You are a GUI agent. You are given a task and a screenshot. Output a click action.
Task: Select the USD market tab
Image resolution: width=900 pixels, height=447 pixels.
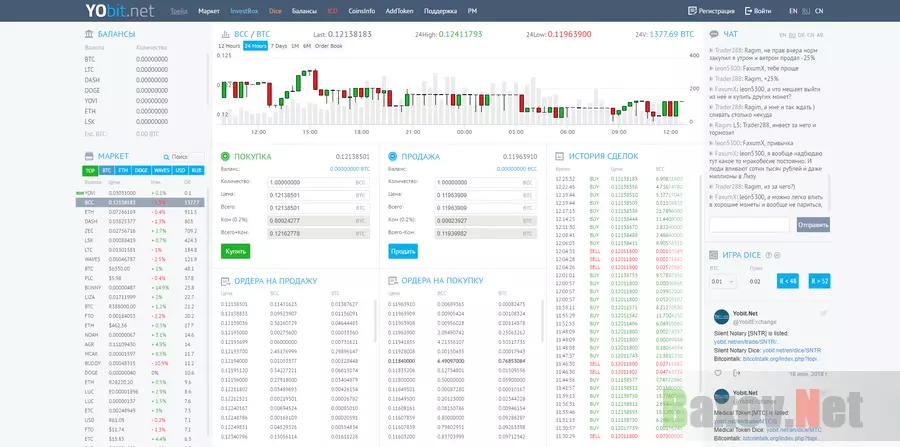180,170
